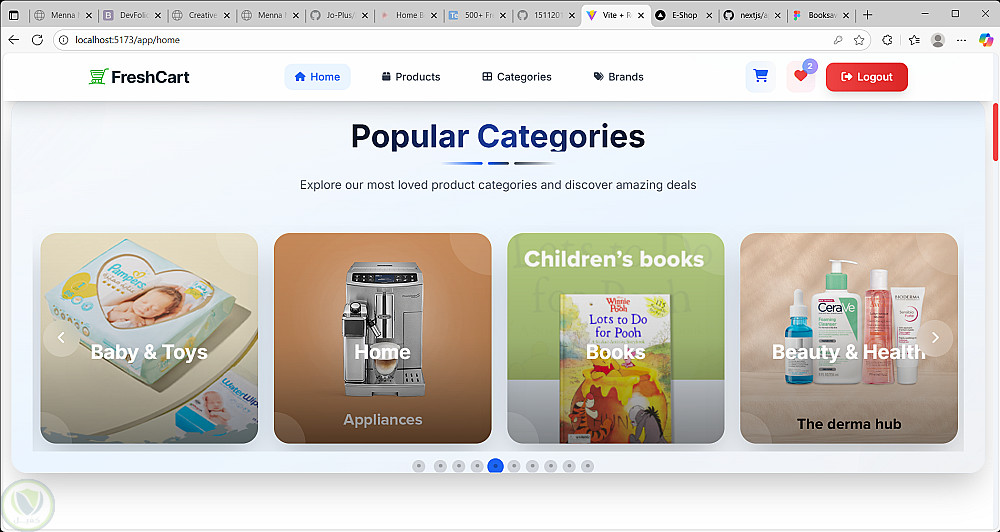
Task: Open Products nav item
Action: coord(411,77)
